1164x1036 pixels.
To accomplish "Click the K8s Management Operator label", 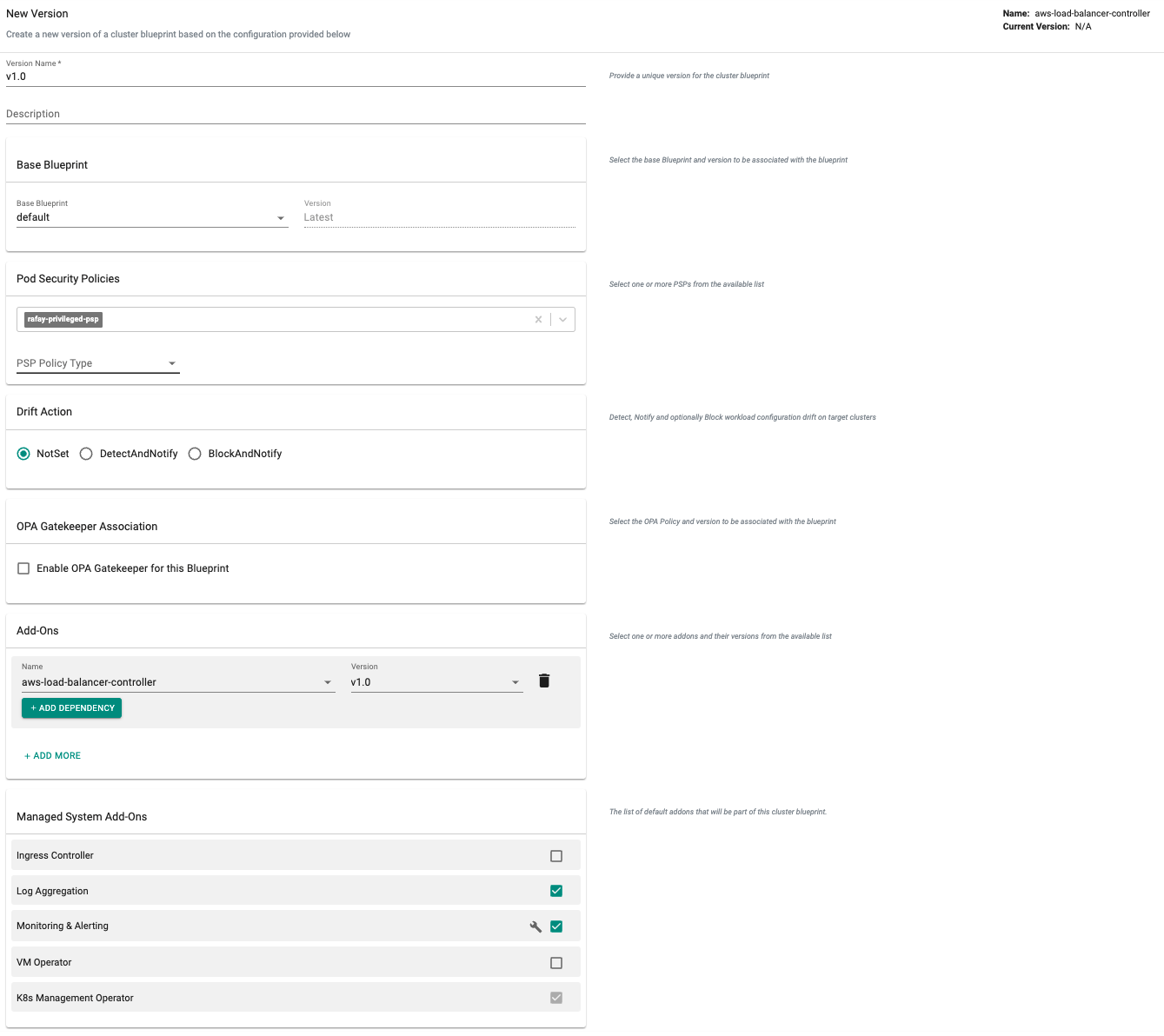I will pyautogui.click(x=75, y=999).
